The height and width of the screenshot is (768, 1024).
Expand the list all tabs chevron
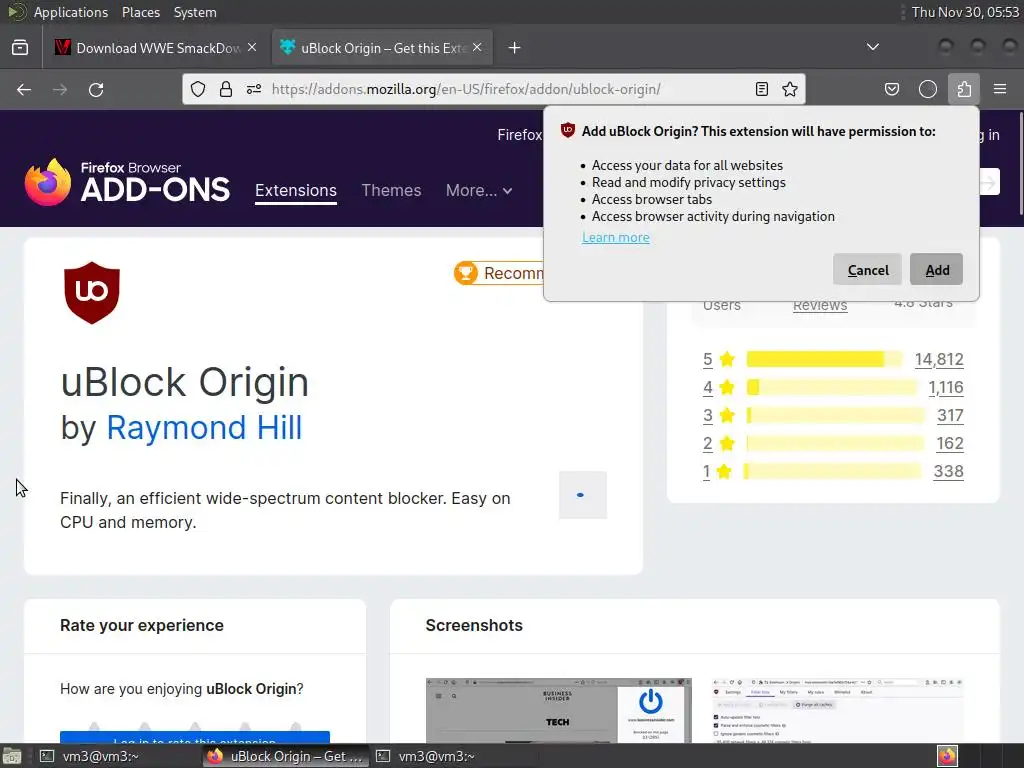[872, 47]
